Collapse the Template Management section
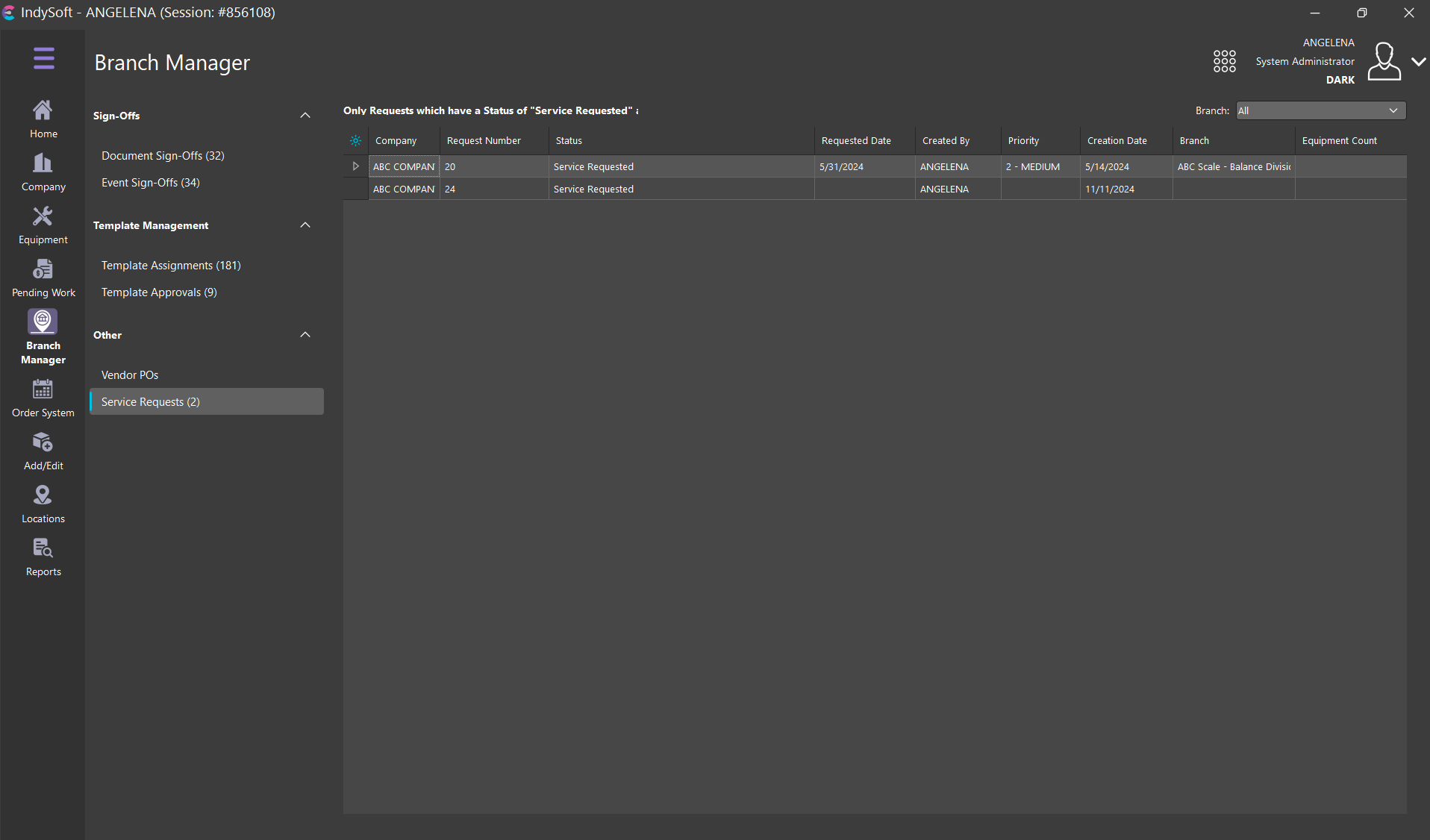 click(x=305, y=225)
